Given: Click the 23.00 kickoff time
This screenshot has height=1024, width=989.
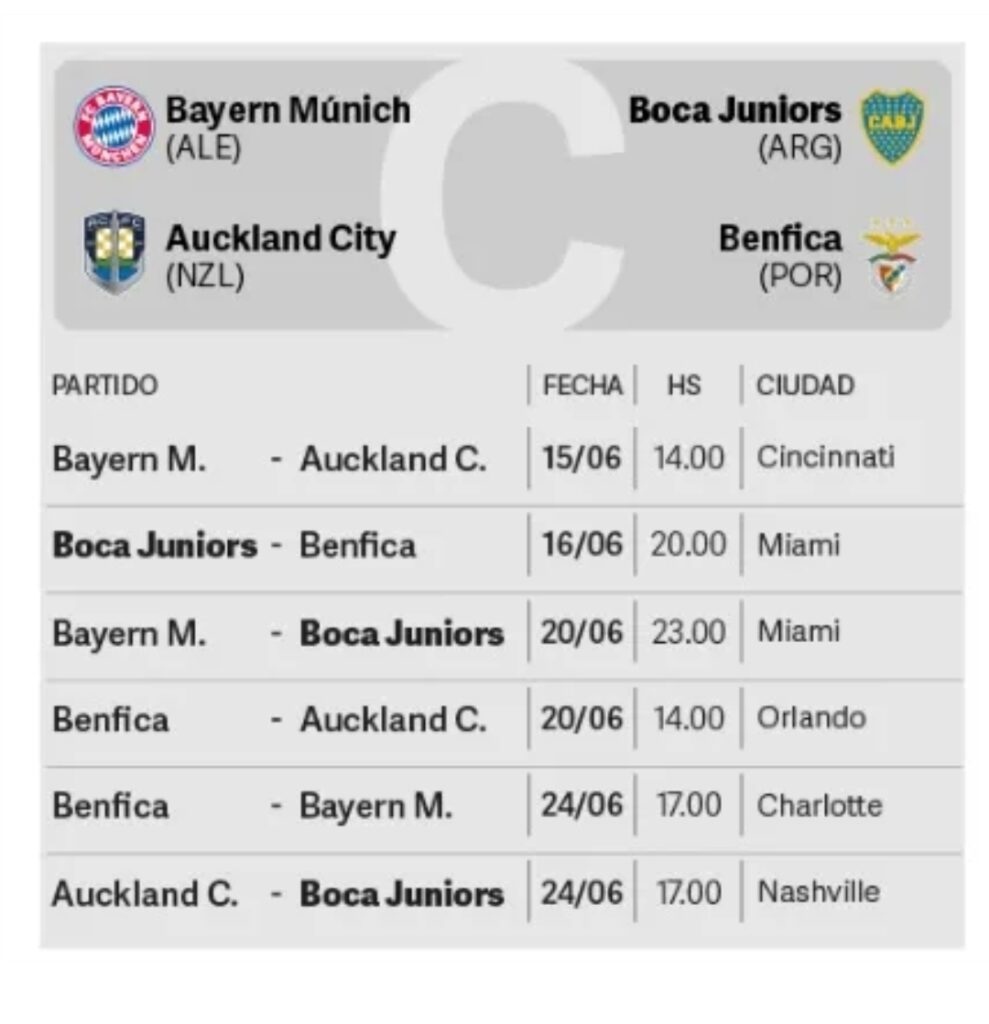Looking at the screenshot, I should coord(688,632).
